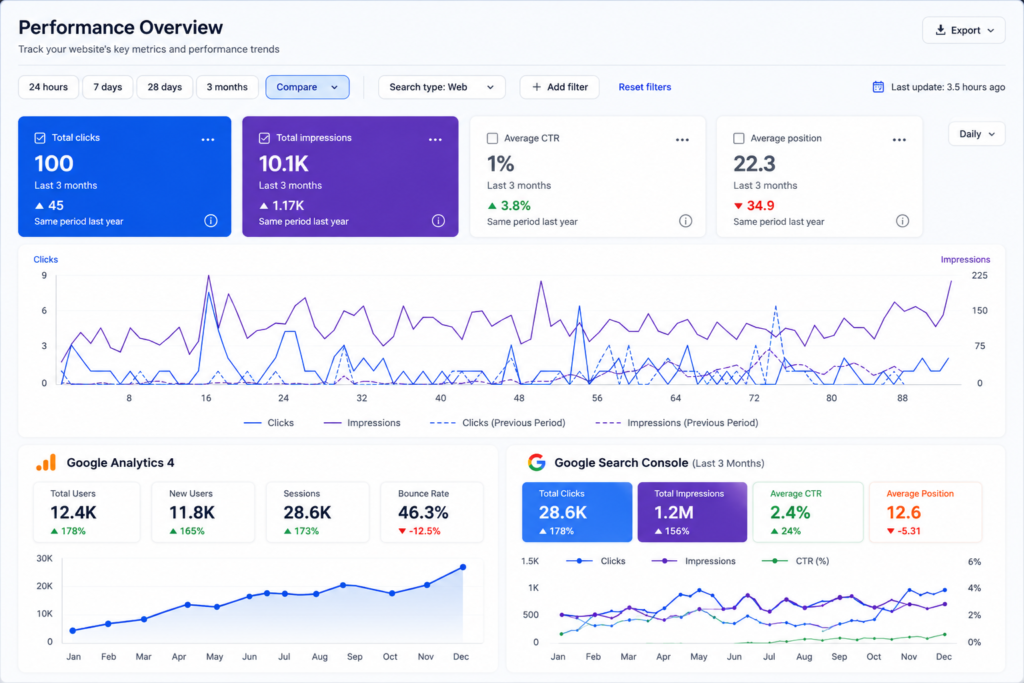This screenshot has height=683, width=1024.
Task: Click the 'Performance Overview' heading
Action: (121, 27)
